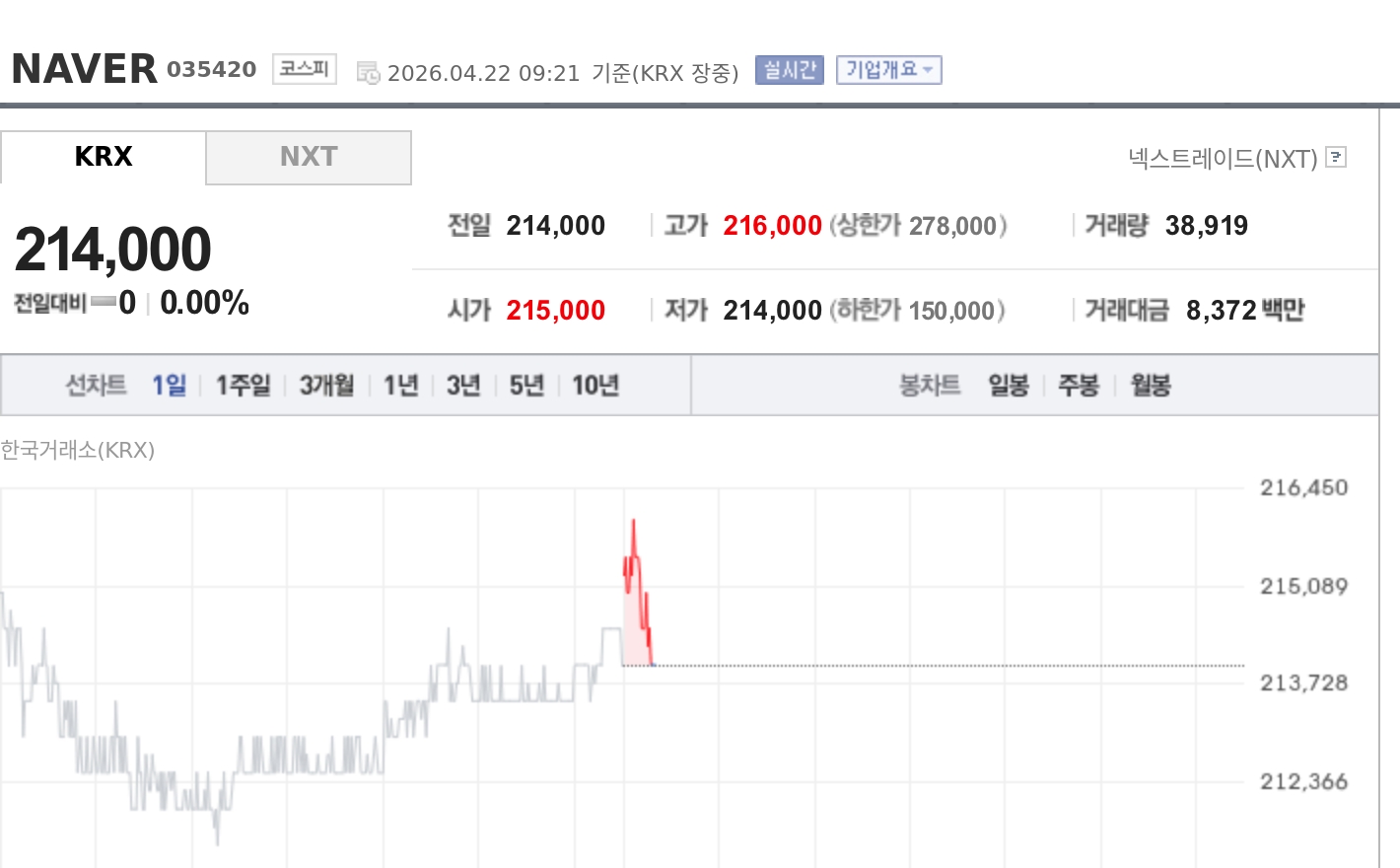The width and height of the screenshot is (1400, 868).
Task: Switch chart period to 1주일
Action: [x=242, y=386]
